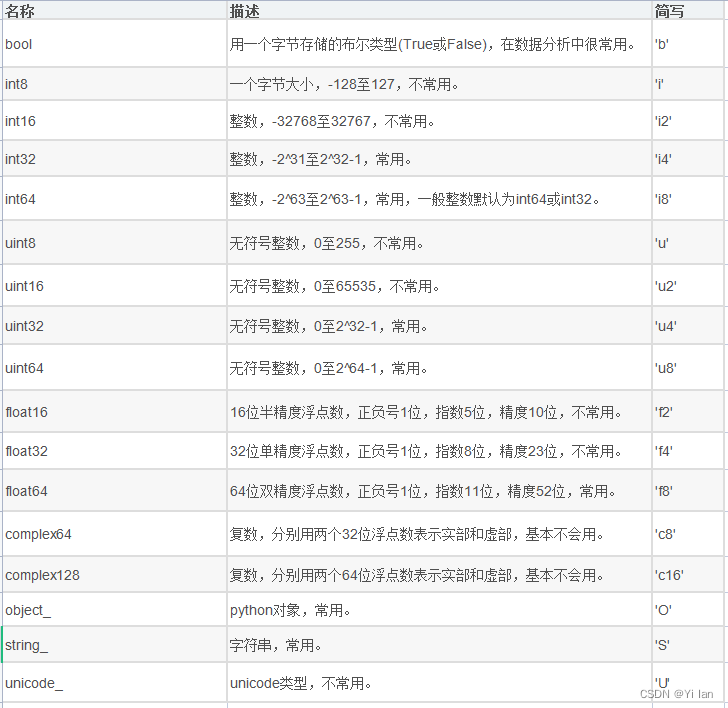This screenshot has height=708, width=728.
Task: Click the 描述 column header
Action: 439,10
